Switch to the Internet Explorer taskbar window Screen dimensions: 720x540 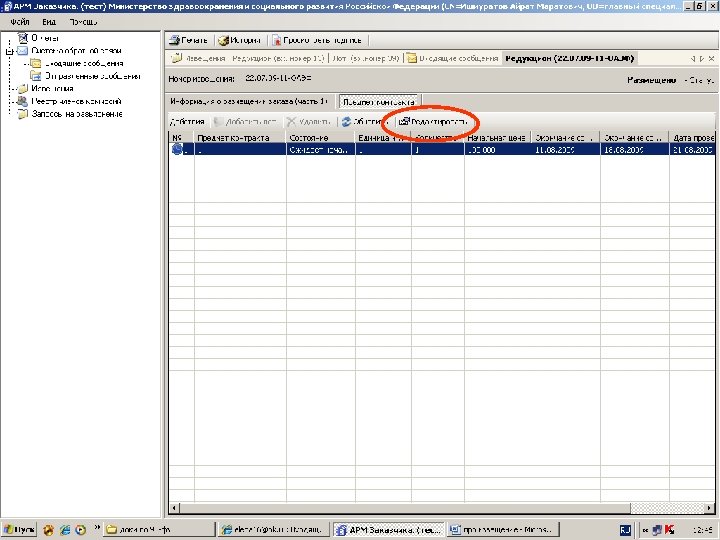tap(274, 529)
